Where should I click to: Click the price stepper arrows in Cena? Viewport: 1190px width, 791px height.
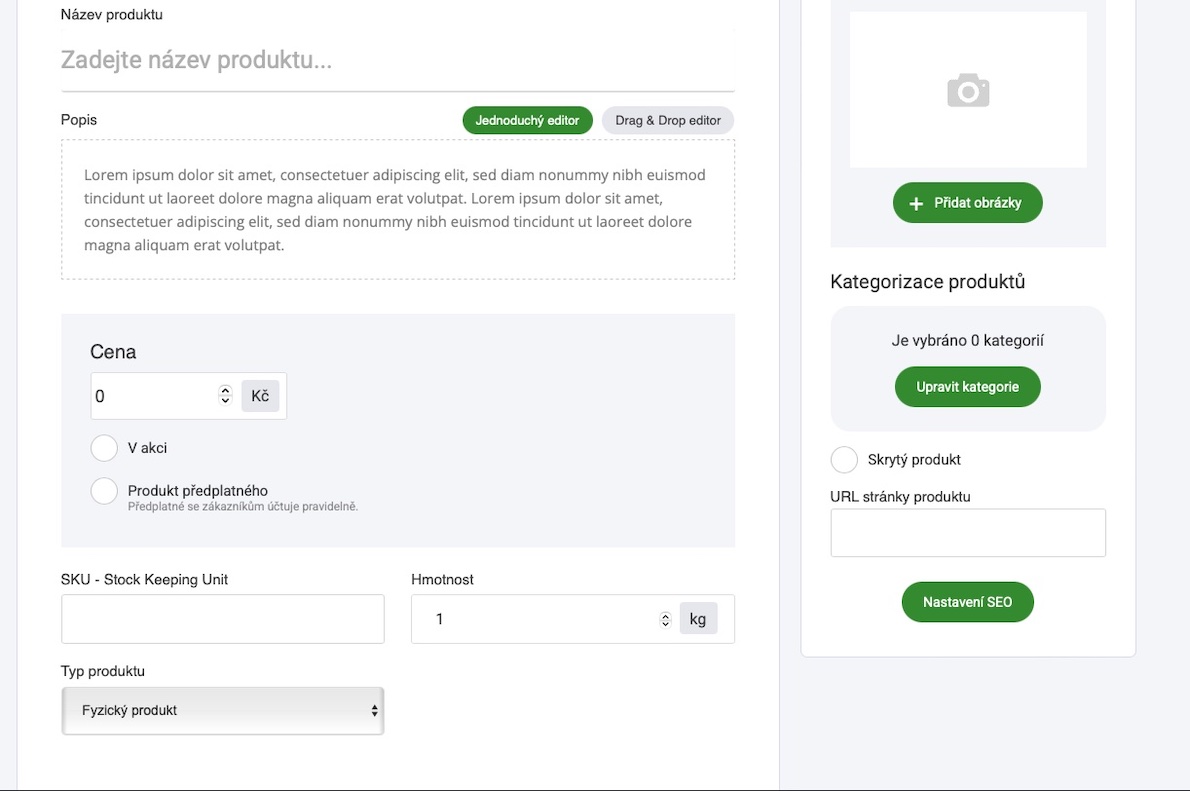point(225,396)
